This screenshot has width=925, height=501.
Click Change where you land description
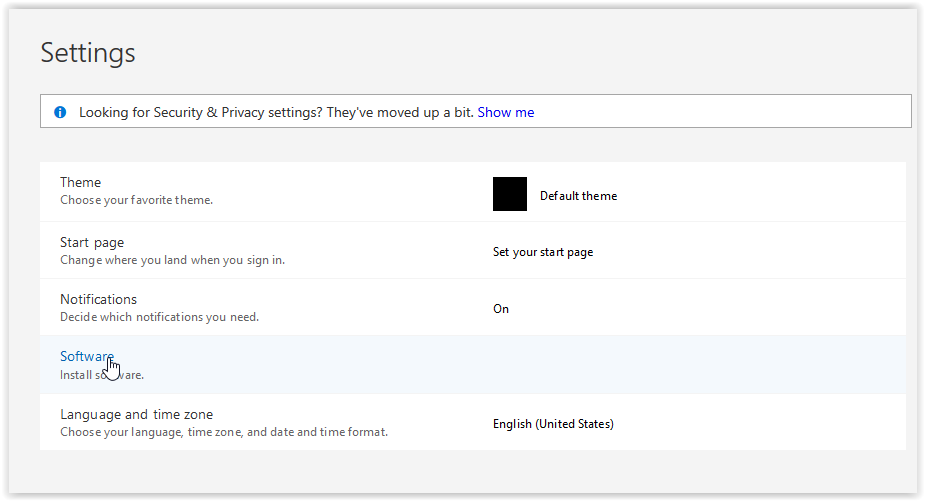click(x=172, y=260)
